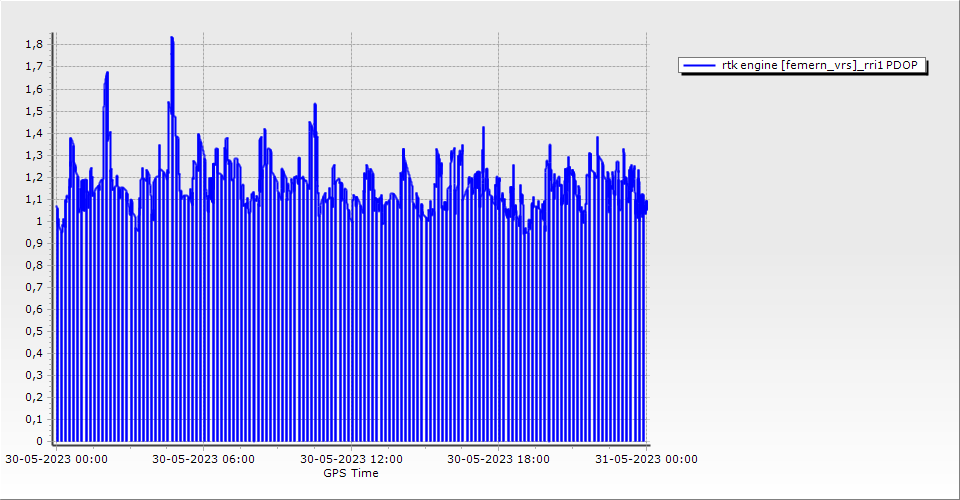Select the 0,1 y-axis tick label

point(33,419)
